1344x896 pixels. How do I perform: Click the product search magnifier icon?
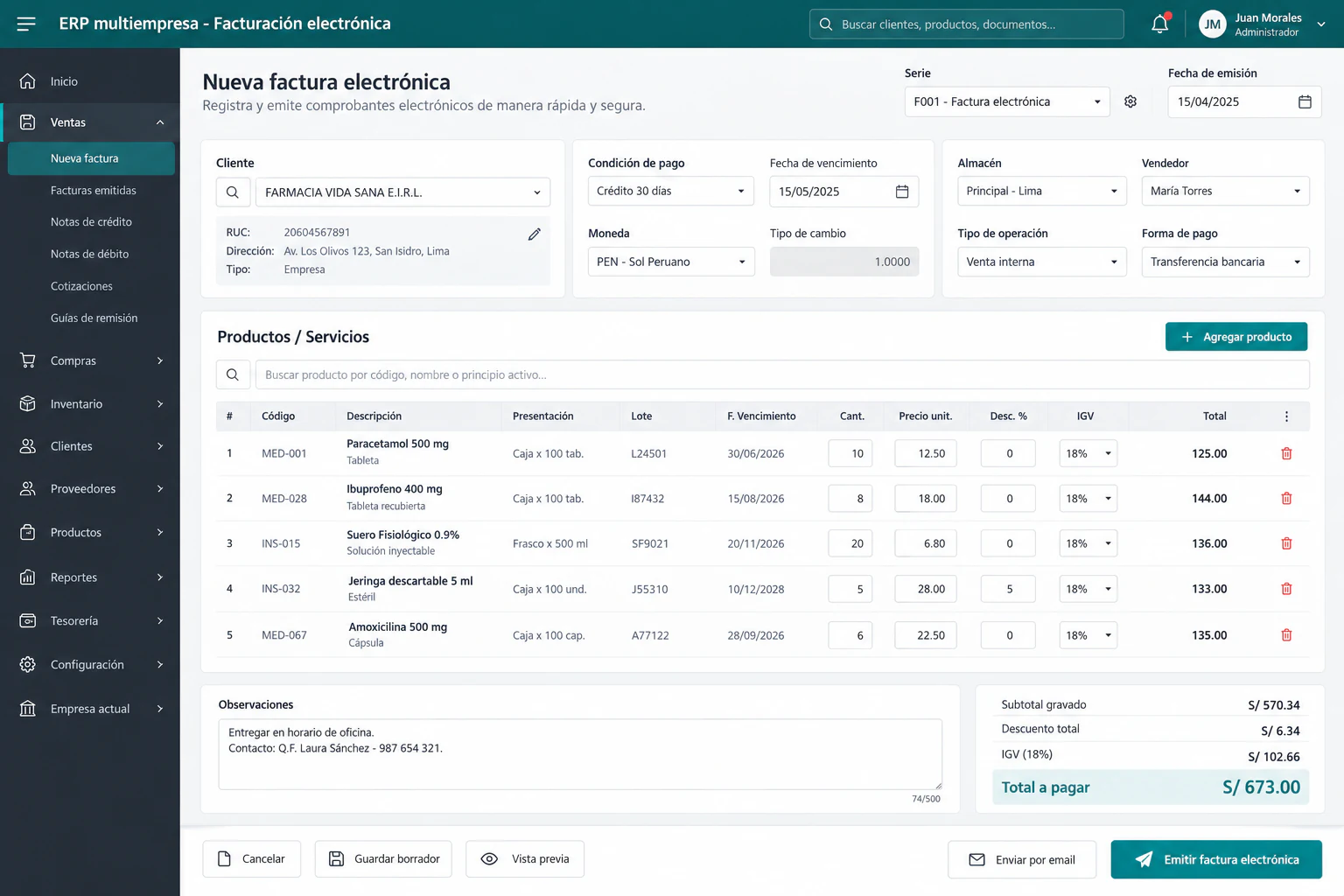click(233, 374)
